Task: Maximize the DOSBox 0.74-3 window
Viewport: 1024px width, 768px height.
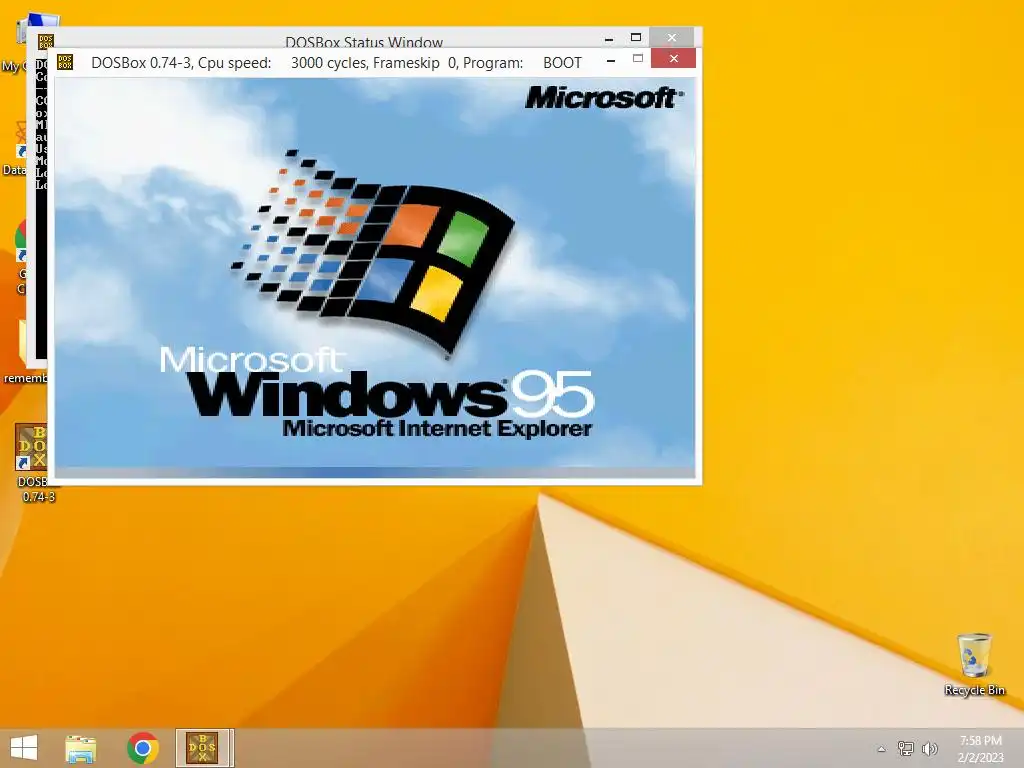Action: [638, 59]
